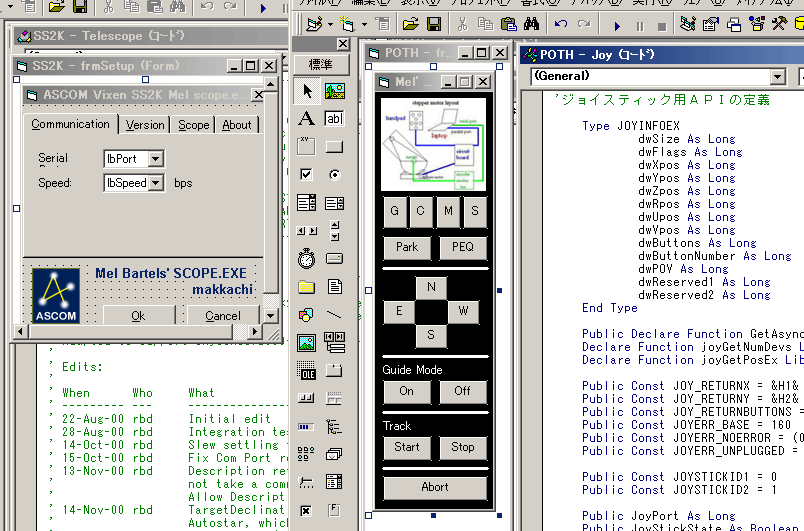Pick the HScrollBar control tool
The image size is (804, 531).
pyautogui.click(x=307, y=231)
